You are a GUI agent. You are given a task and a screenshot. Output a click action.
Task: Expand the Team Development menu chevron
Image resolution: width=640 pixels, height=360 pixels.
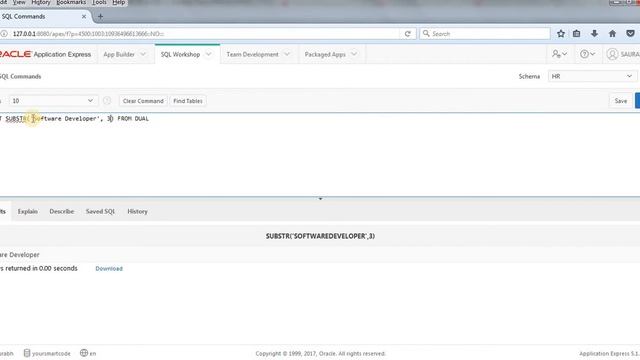287,54
